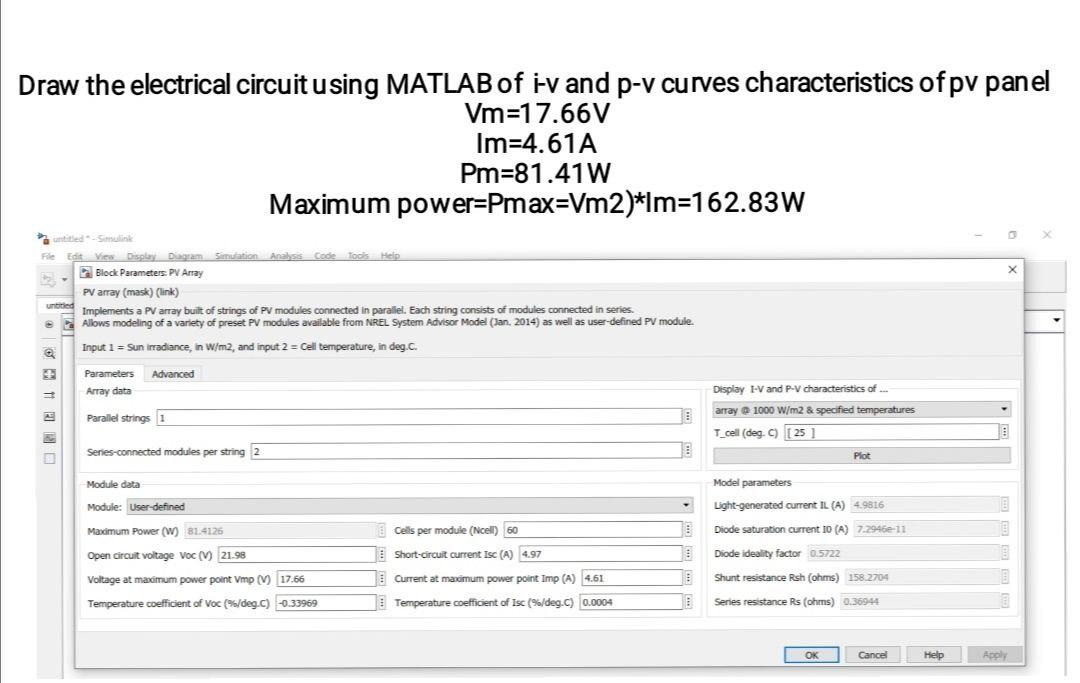1080x683 pixels.
Task: Click the Plot button
Action: pos(860,455)
